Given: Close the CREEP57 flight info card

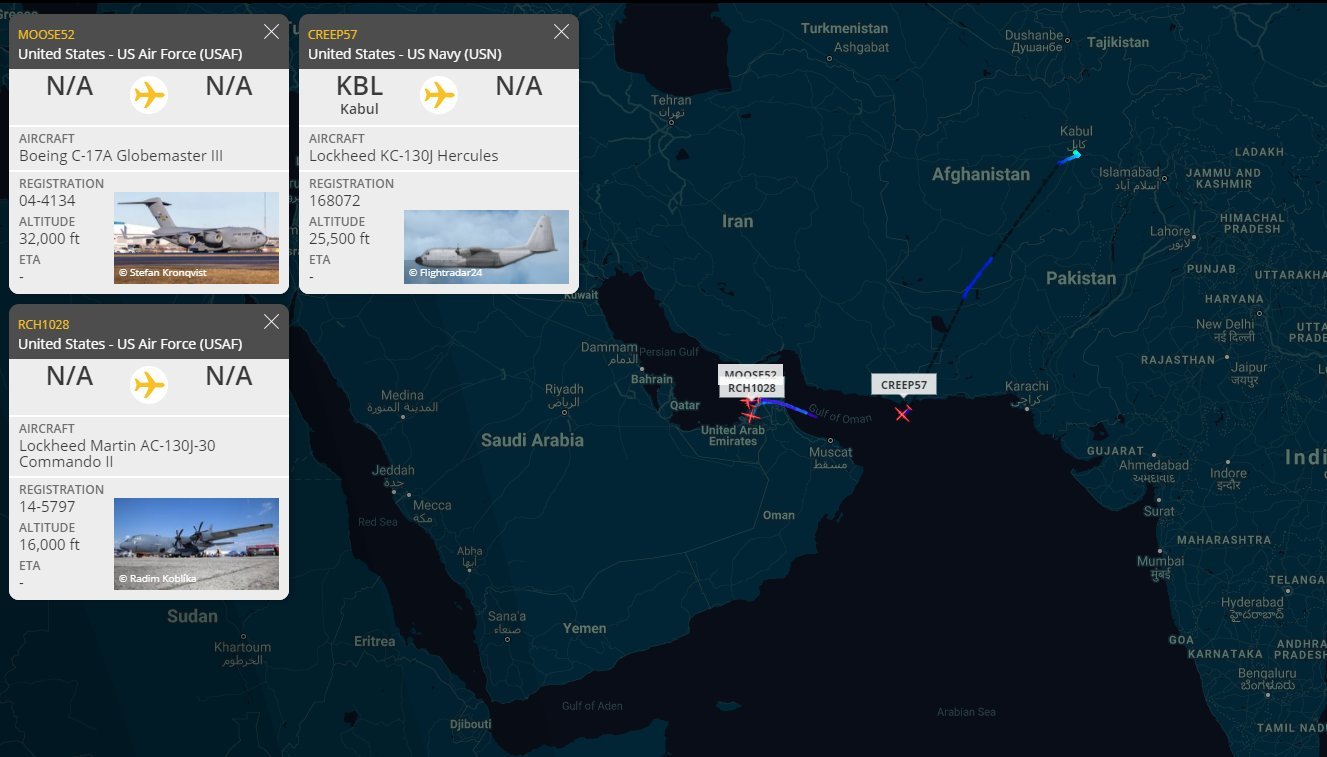Looking at the screenshot, I should pyautogui.click(x=561, y=32).
